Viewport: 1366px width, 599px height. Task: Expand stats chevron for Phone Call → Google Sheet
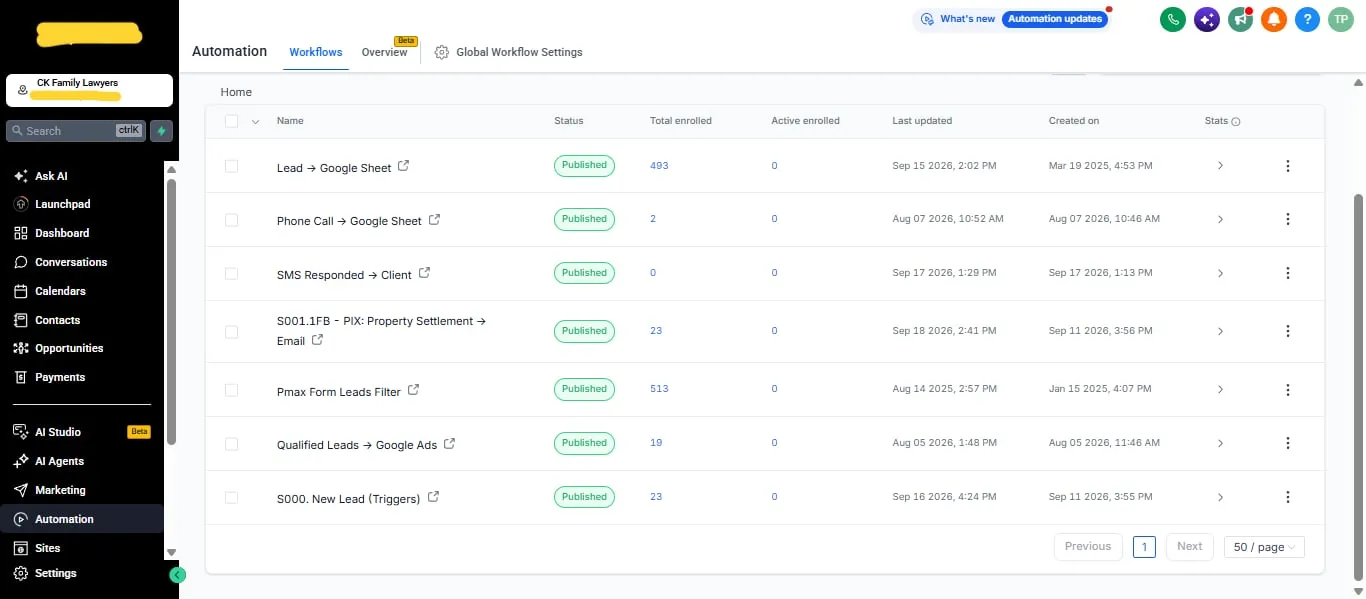point(1220,219)
